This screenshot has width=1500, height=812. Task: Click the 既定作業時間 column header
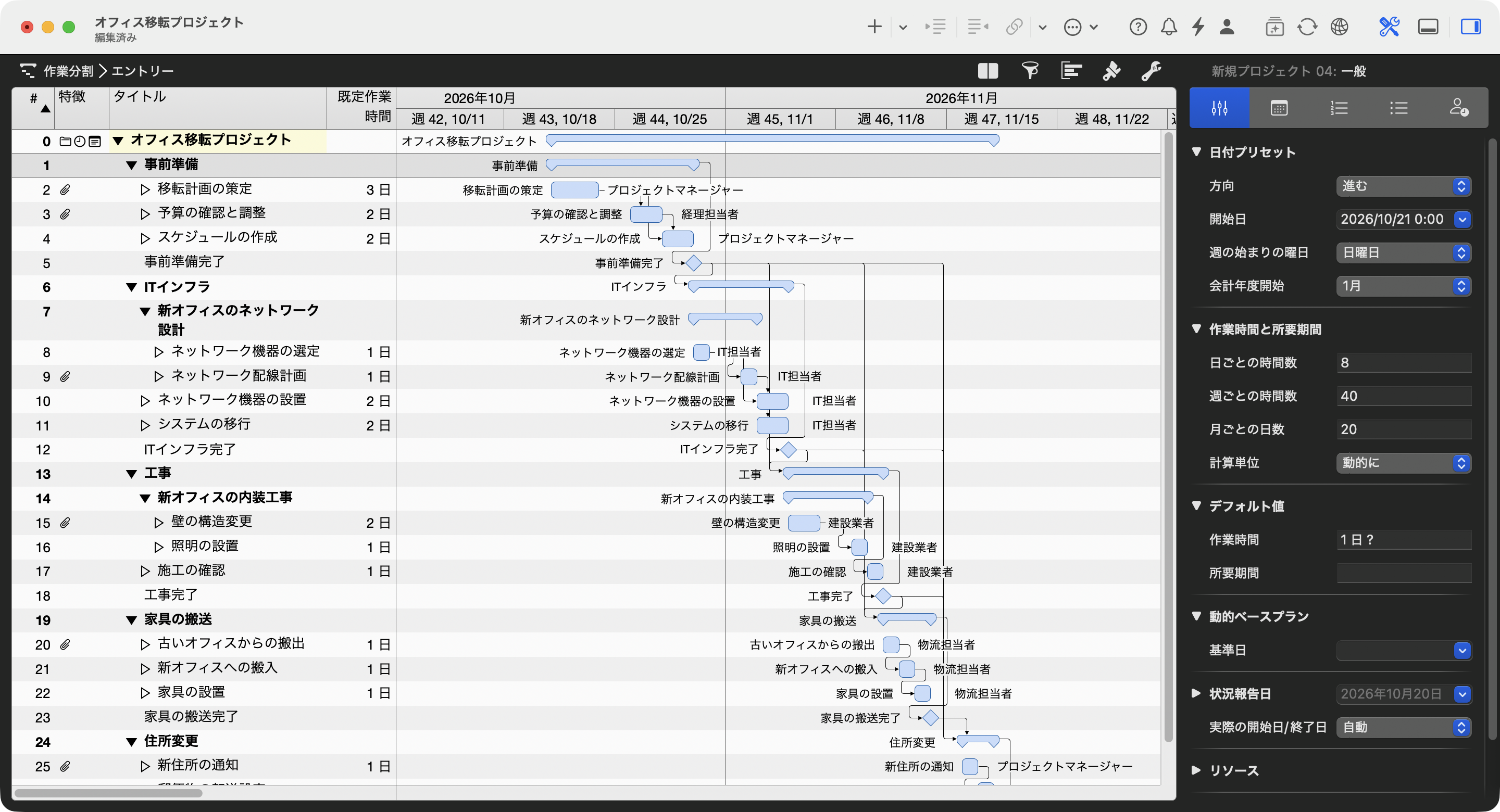361,108
